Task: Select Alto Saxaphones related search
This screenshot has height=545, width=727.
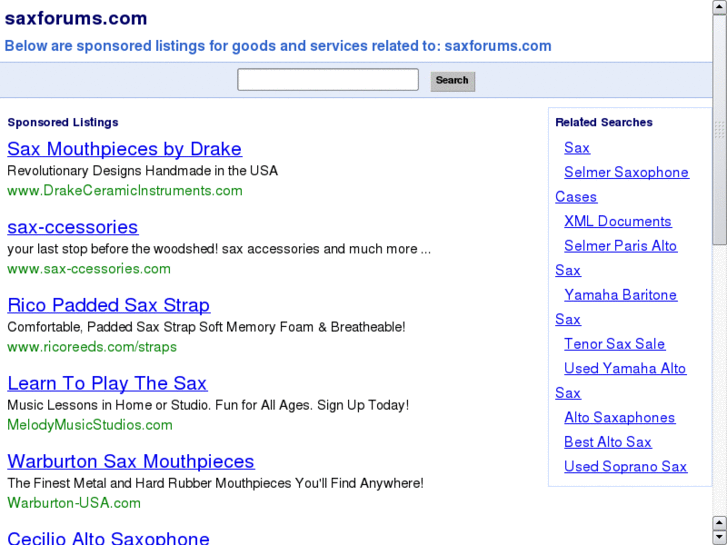Action: point(619,417)
